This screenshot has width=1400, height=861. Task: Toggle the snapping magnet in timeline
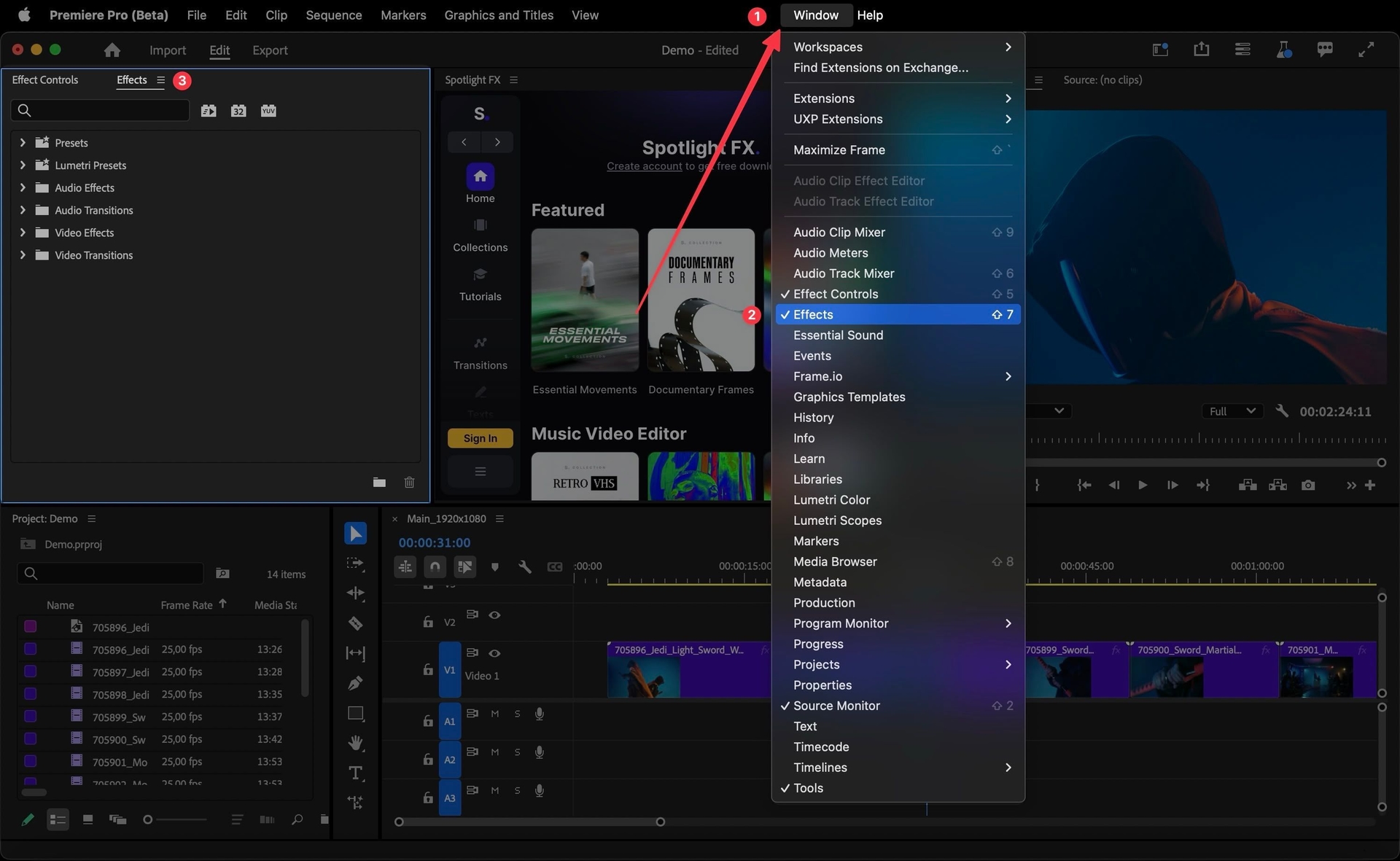pos(435,566)
